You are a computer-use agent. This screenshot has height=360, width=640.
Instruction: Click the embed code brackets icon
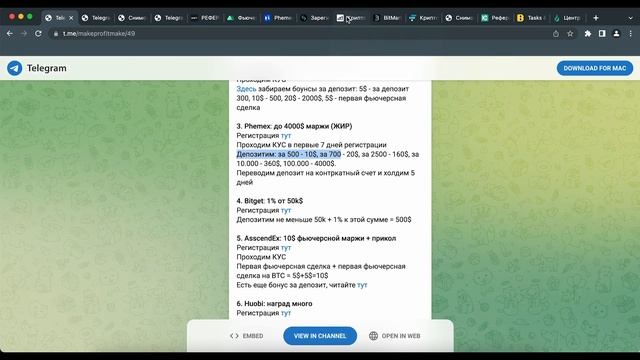pyautogui.click(x=234, y=336)
